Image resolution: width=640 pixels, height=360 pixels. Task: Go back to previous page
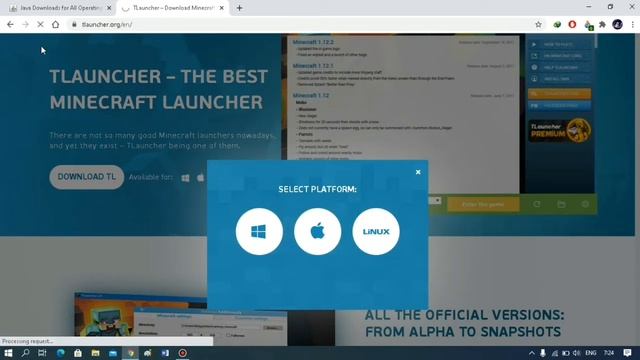[10, 24]
